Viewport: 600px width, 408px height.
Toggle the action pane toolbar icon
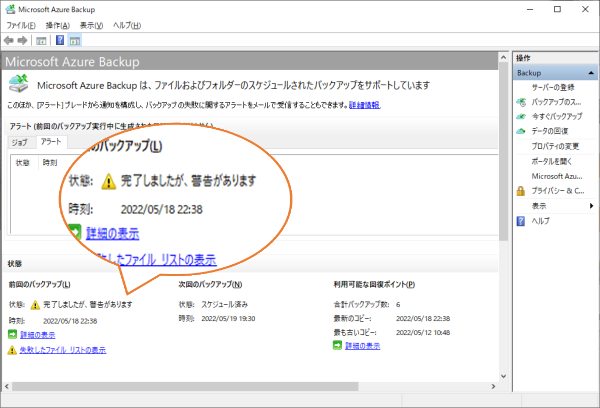[x=75, y=41]
